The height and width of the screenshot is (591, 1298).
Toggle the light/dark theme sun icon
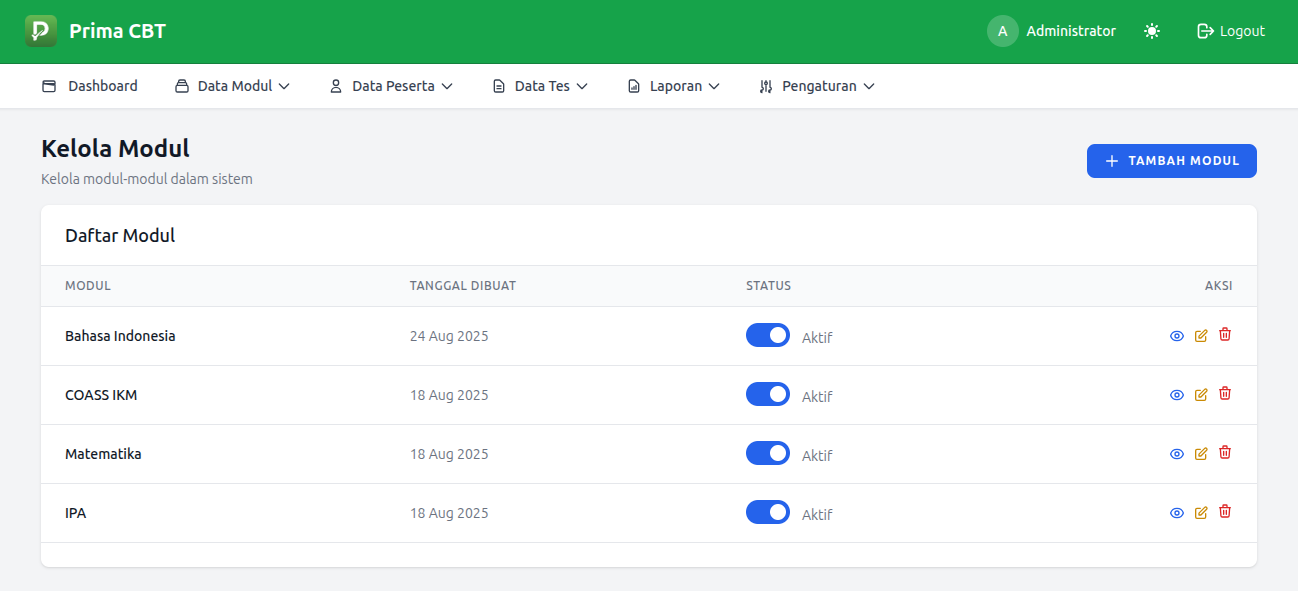coord(1152,31)
